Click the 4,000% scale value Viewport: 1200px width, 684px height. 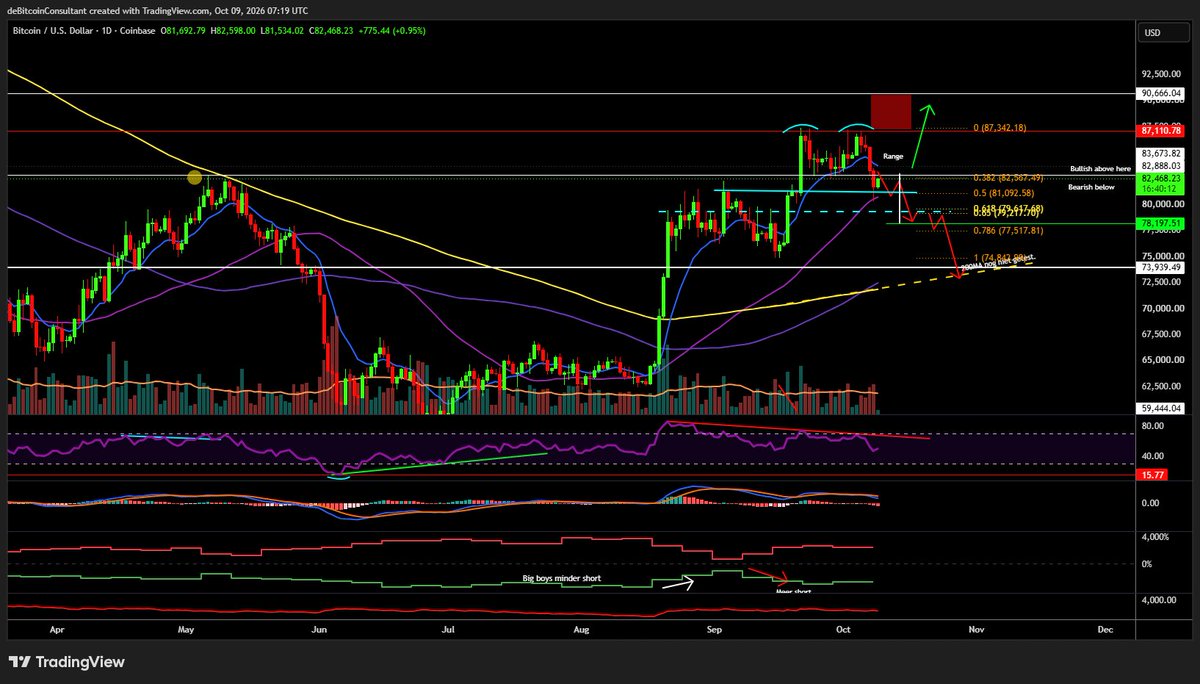pyautogui.click(x=1154, y=537)
